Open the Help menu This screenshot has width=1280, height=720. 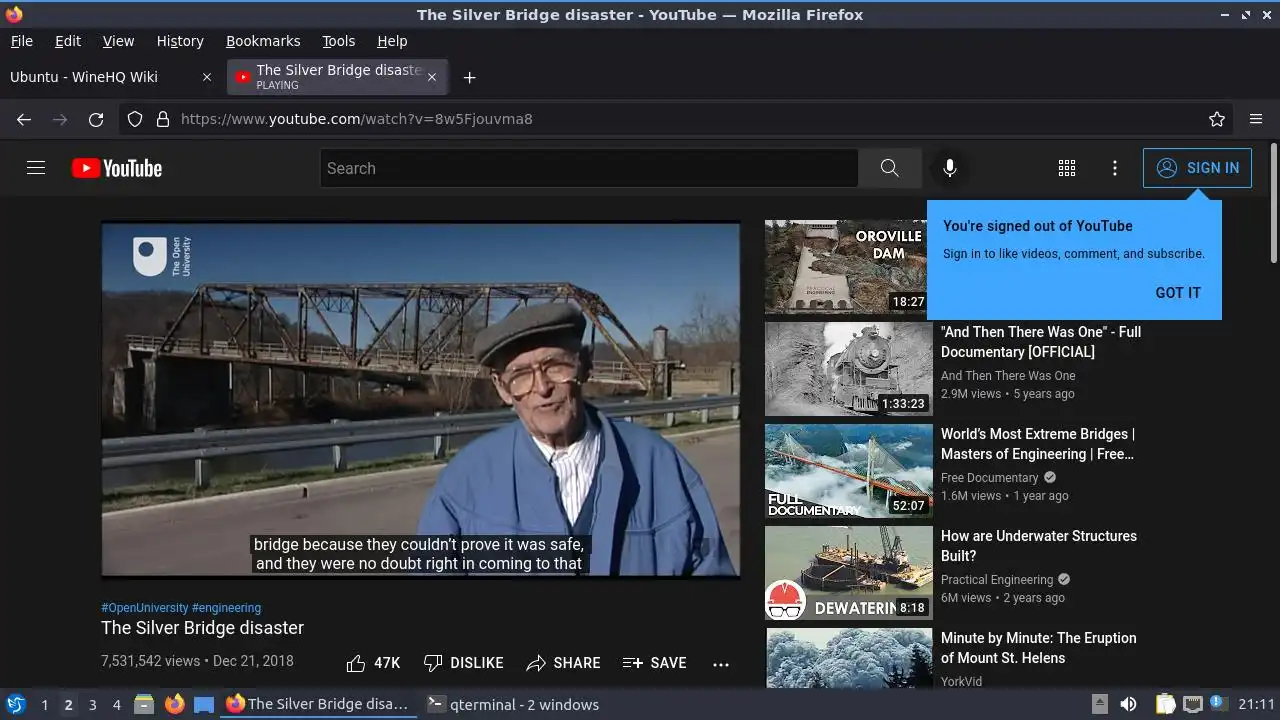(x=392, y=41)
